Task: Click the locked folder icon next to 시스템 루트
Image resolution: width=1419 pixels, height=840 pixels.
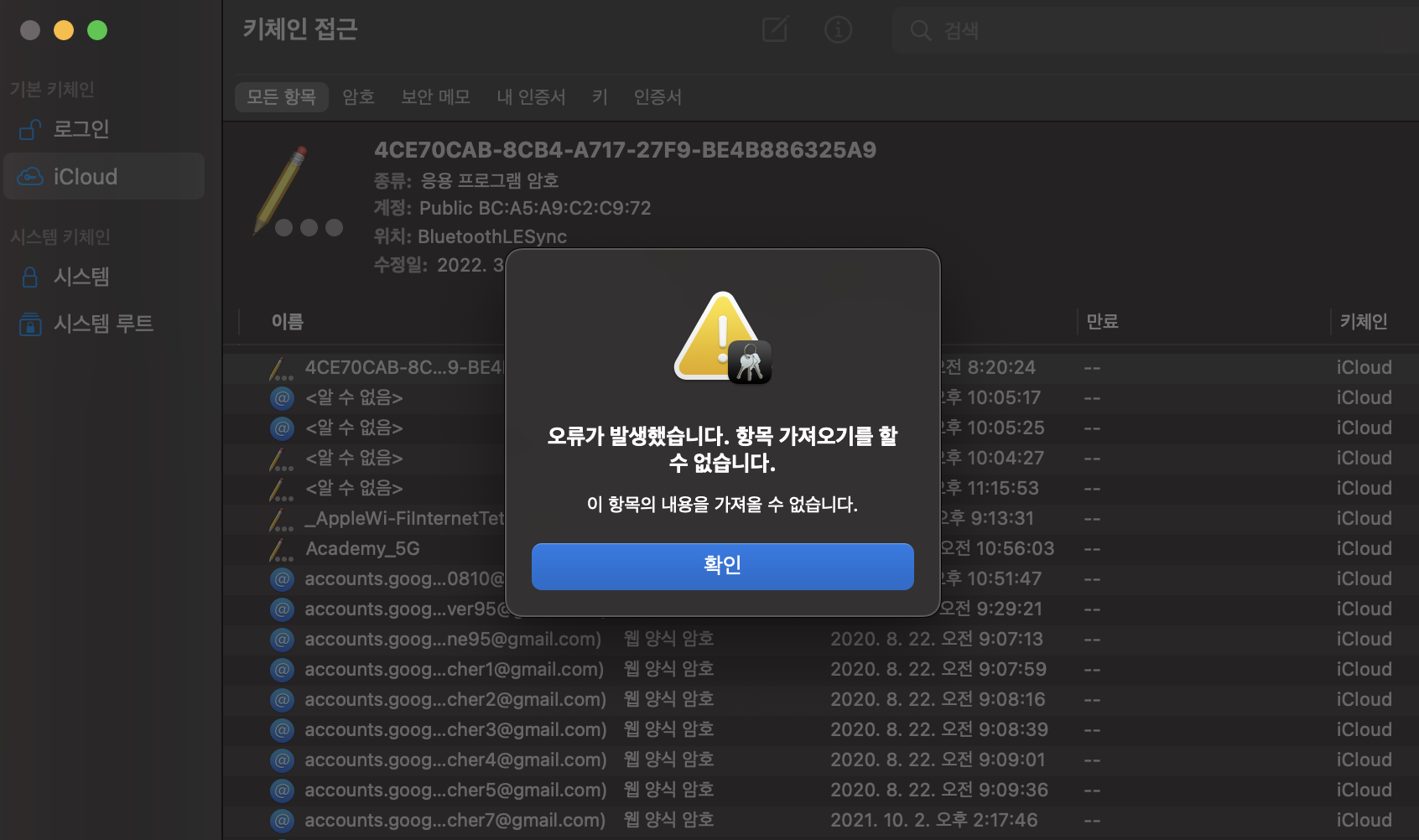Action: point(30,324)
